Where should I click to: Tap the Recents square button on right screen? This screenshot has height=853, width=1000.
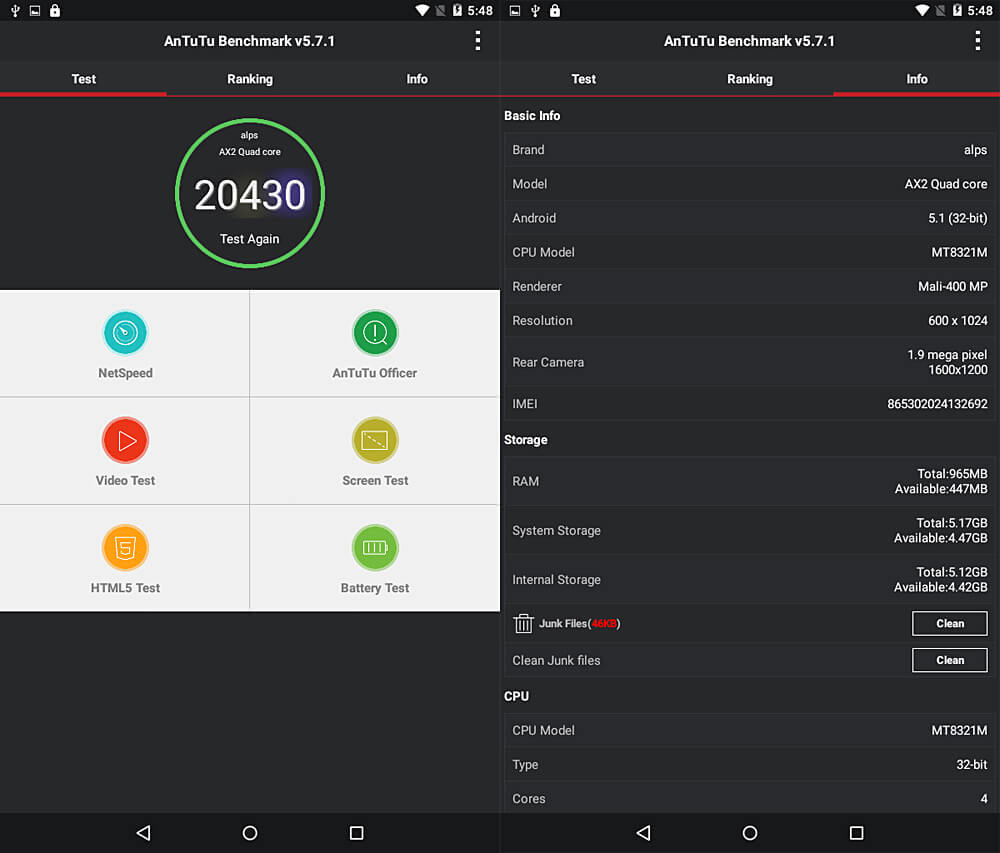tap(857, 833)
